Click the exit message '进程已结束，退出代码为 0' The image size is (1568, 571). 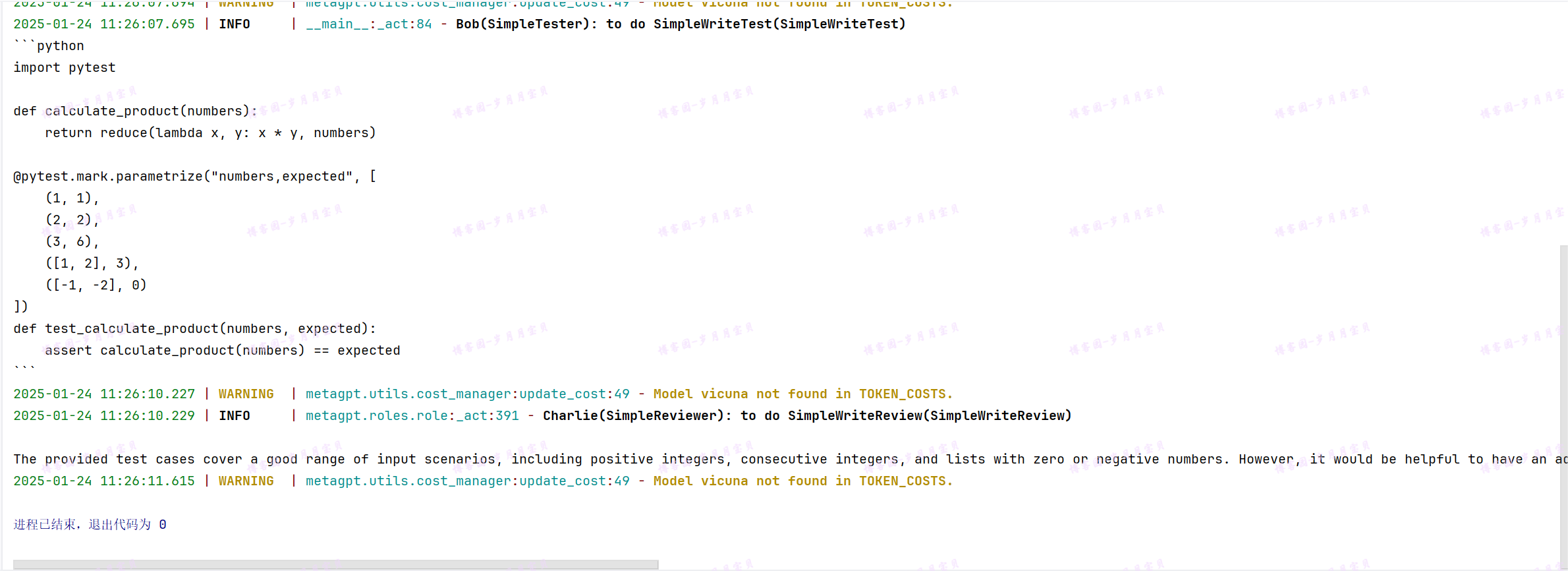point(90,524)
